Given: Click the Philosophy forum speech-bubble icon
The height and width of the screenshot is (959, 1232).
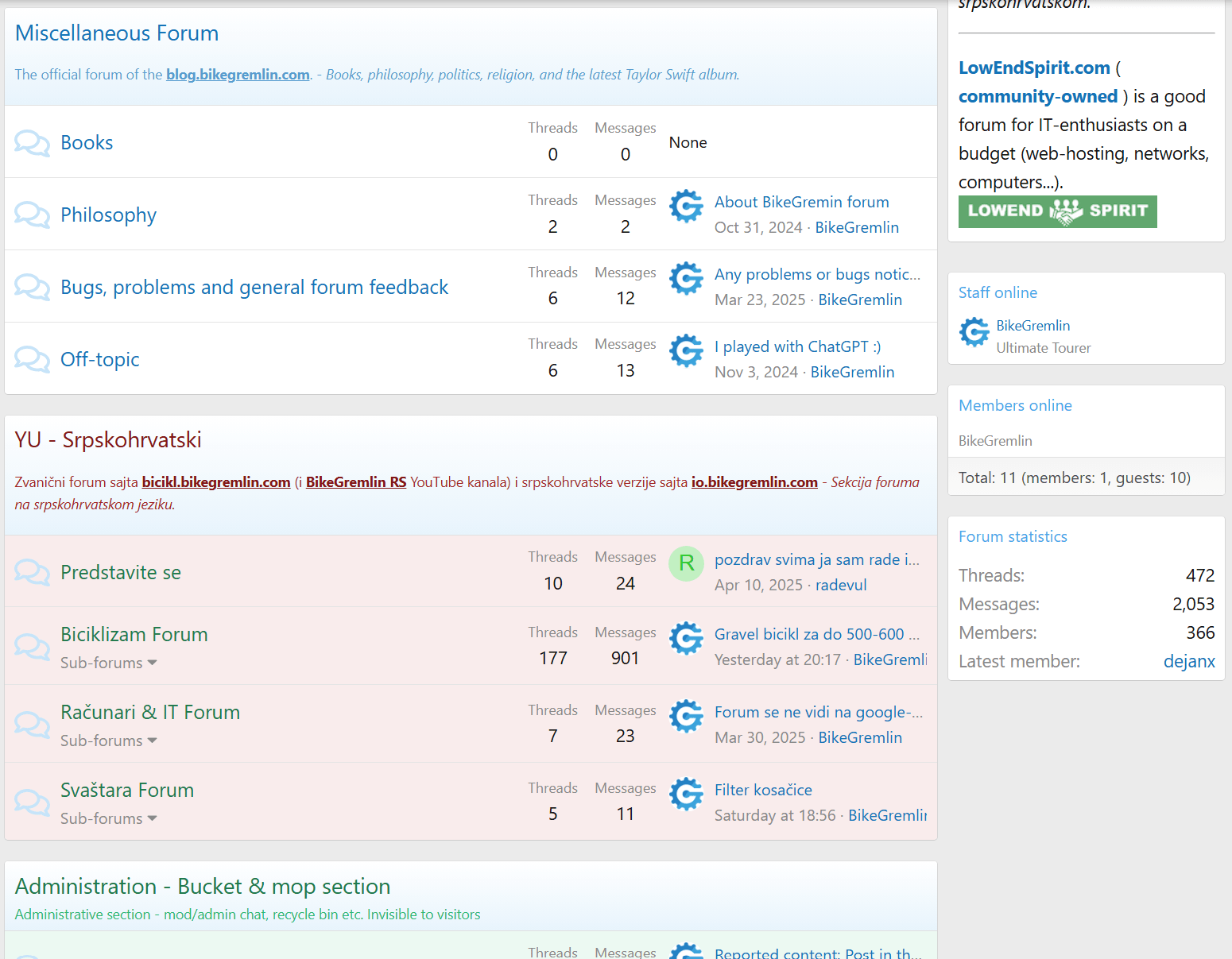Looking at the screenshot, I should tap(32, 215).
